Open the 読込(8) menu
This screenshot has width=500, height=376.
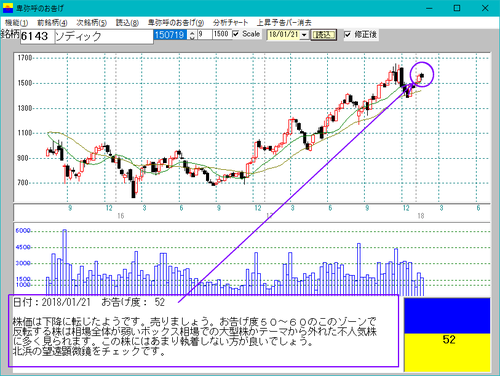(127, 23)
